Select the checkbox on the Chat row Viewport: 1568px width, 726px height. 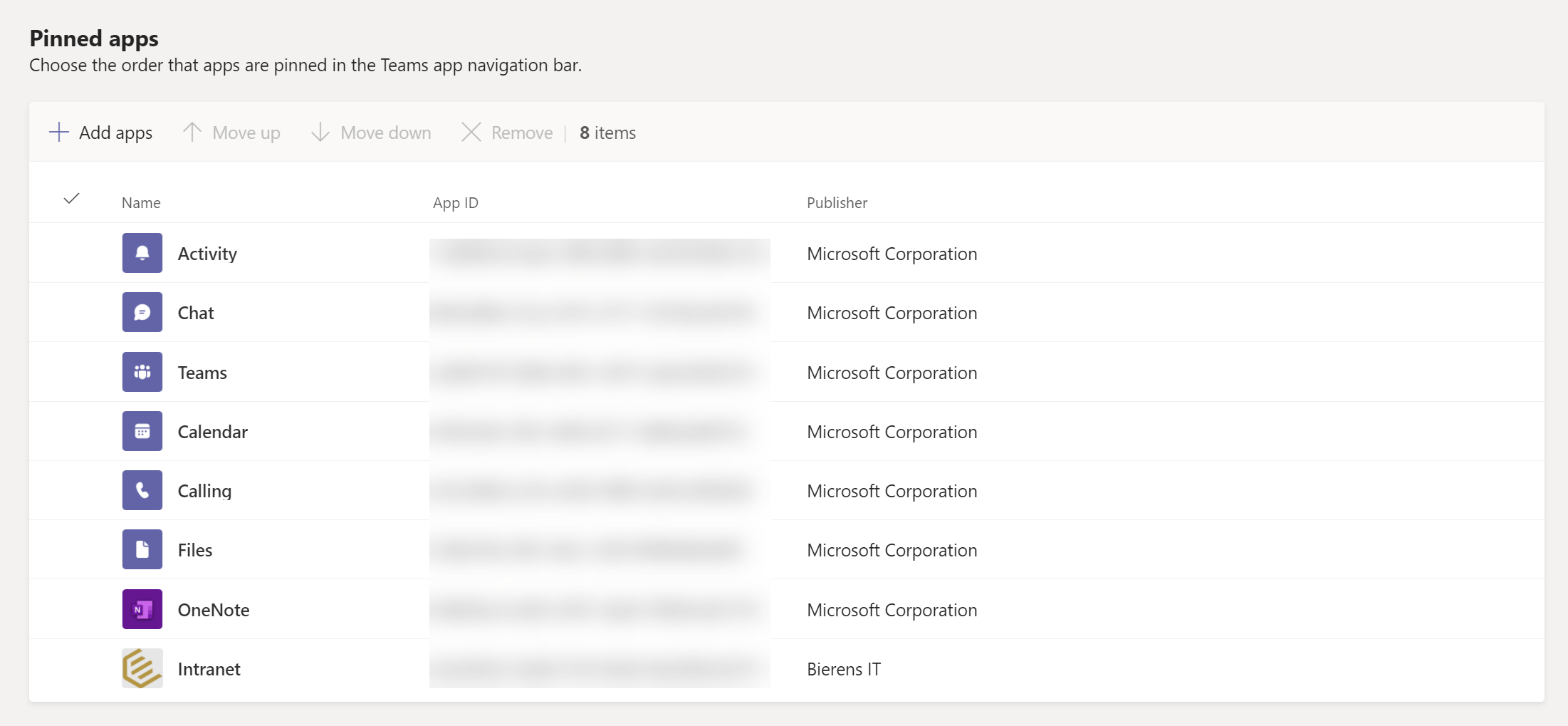pyautogui.click(x=71, y=312)
